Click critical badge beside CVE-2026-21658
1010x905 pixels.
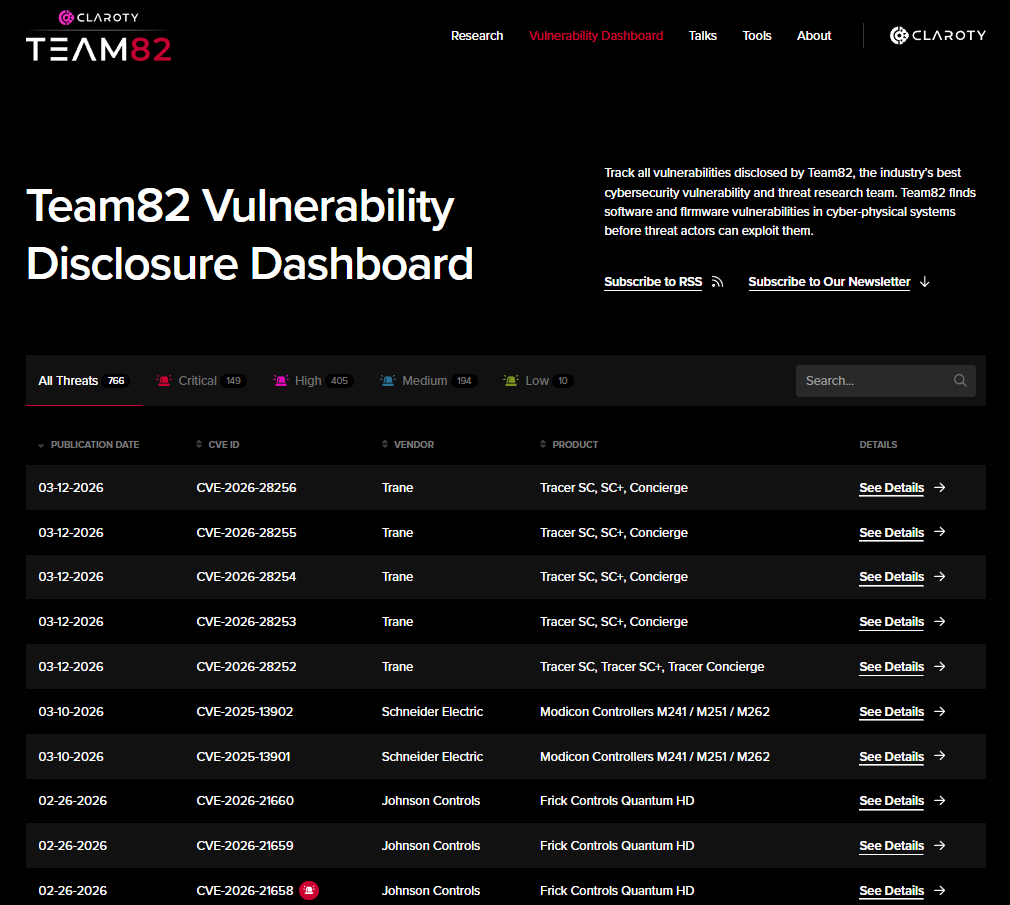tap(309, 890)
